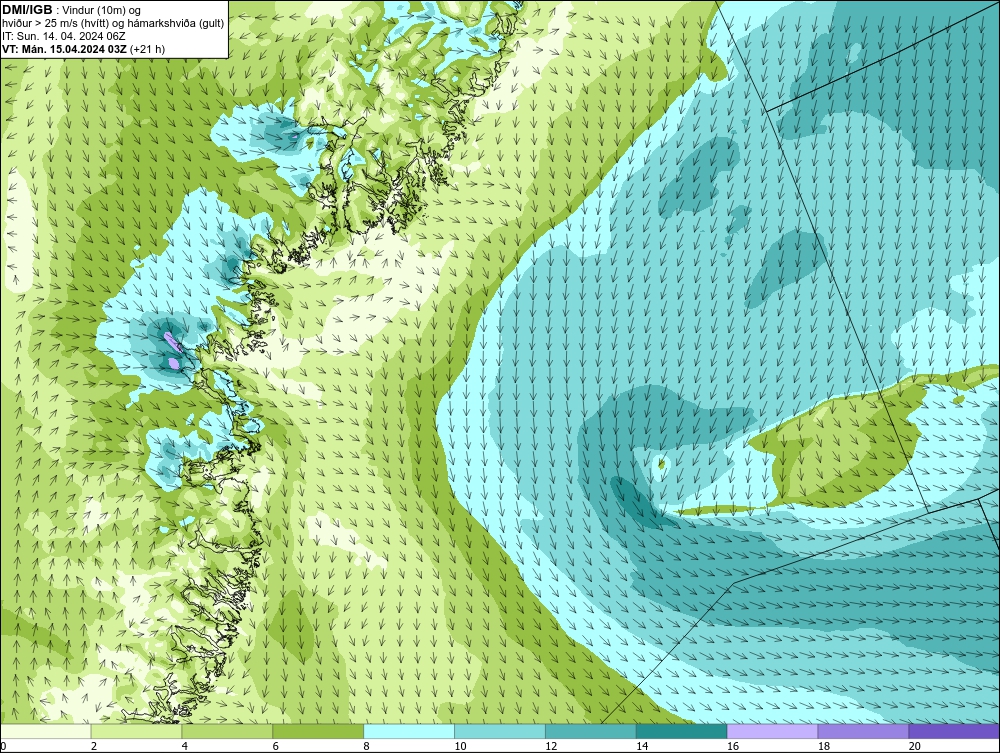This screenshot has width=1000, height=753.
Task: Click the legend scale value 10
Action: [460, 746]
